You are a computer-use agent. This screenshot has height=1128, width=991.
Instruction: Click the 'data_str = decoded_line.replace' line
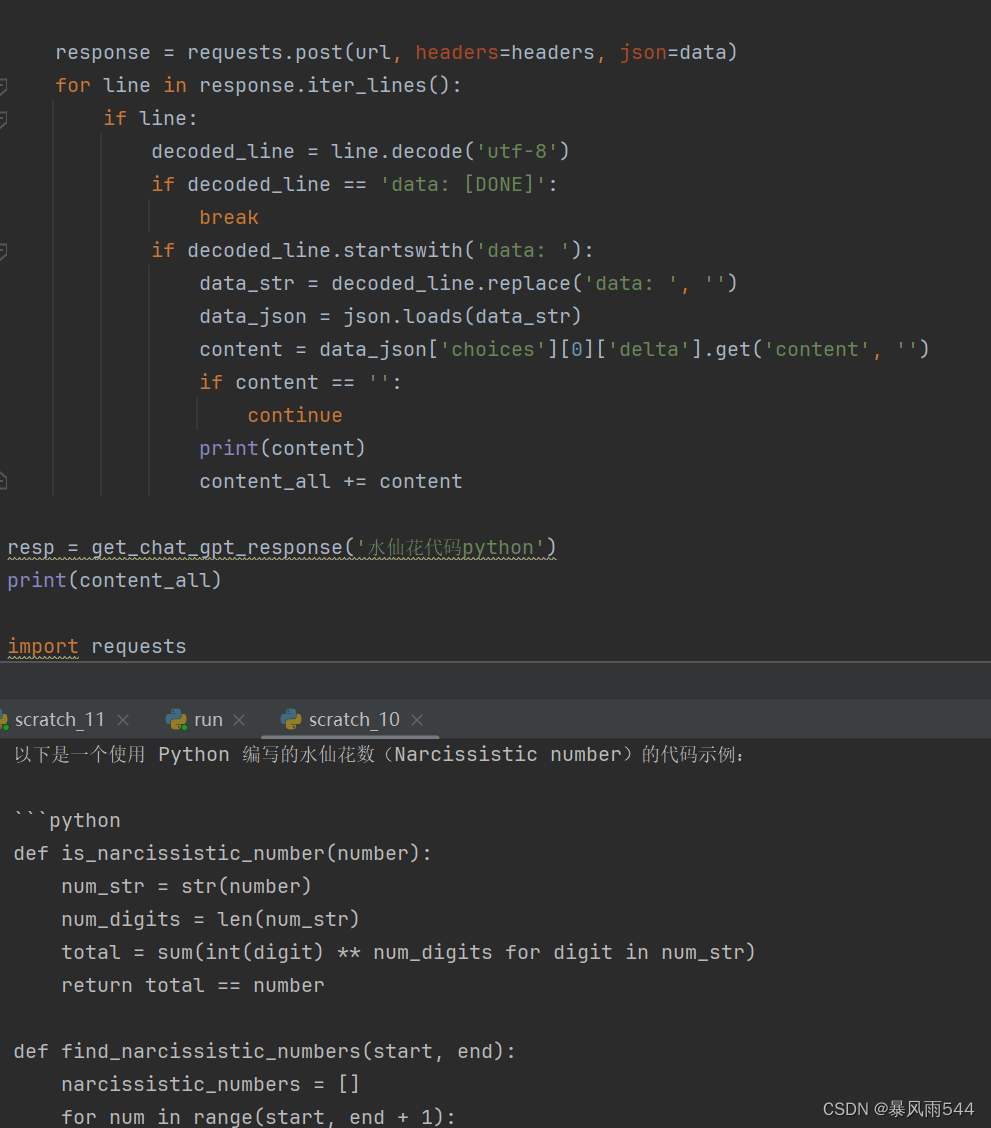[468, 283]
